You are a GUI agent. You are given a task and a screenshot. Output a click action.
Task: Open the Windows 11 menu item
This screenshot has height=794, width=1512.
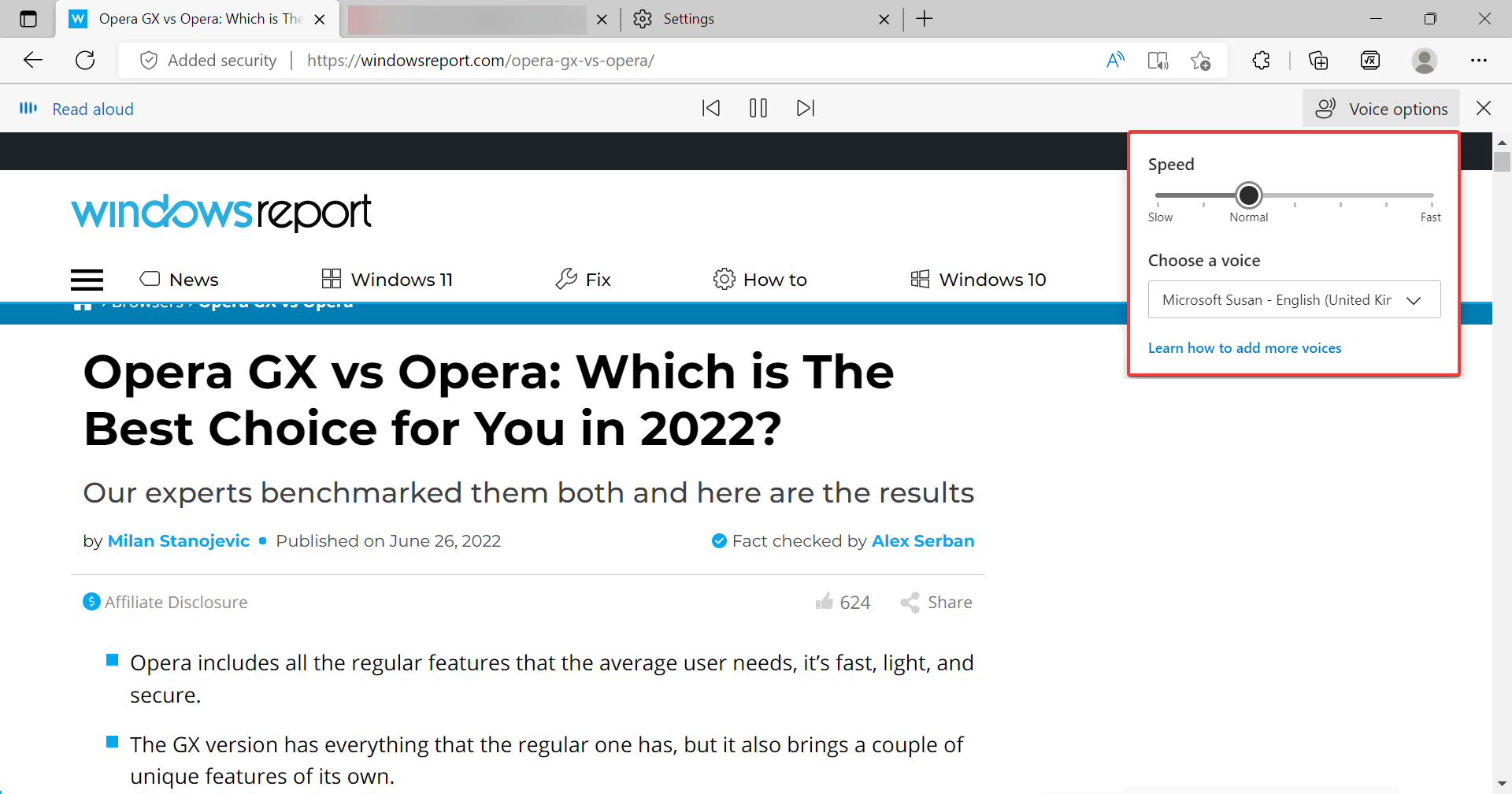(387, 280)
